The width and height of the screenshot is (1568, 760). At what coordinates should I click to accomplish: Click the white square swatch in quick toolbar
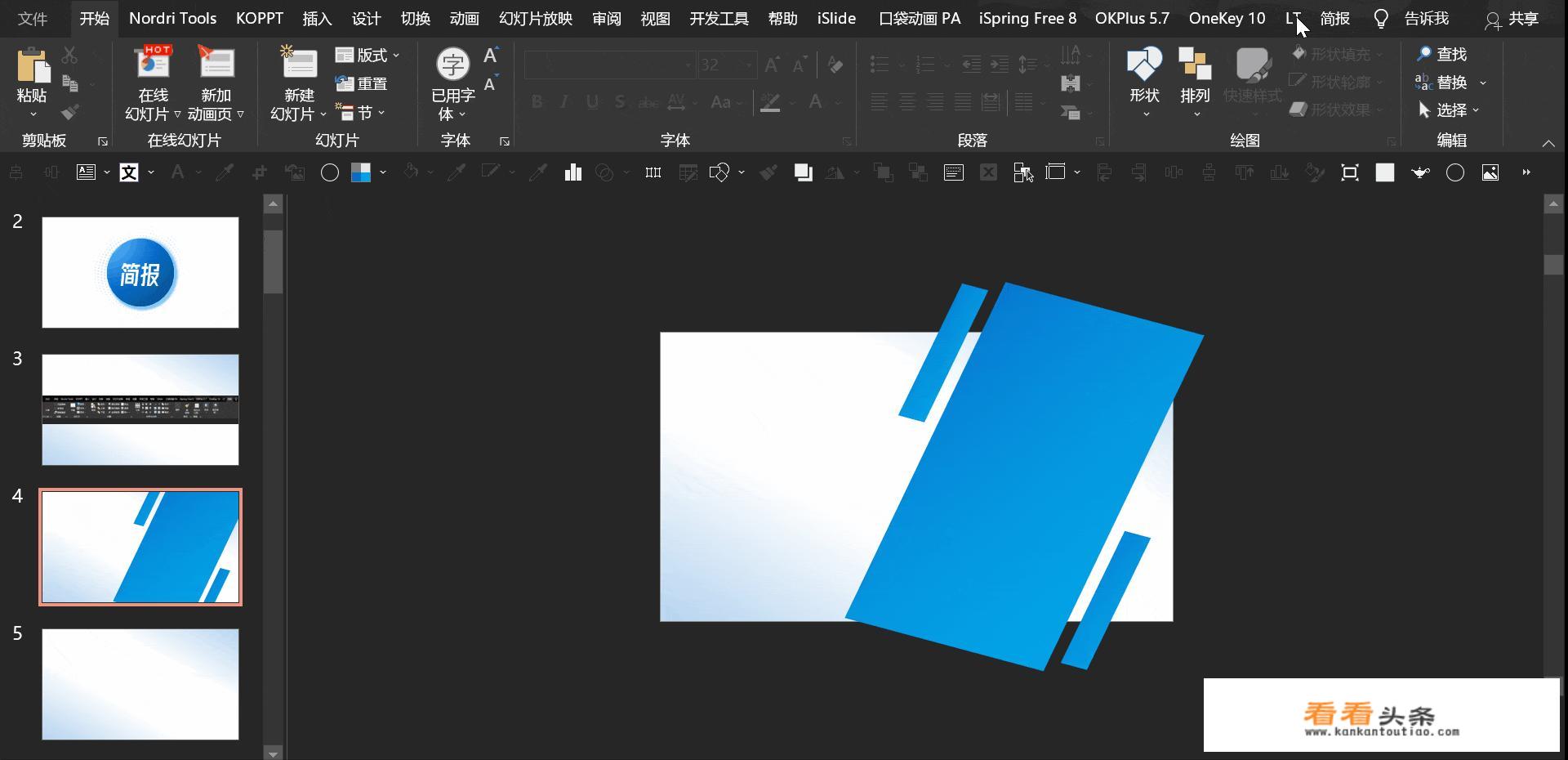point(1385,172)
